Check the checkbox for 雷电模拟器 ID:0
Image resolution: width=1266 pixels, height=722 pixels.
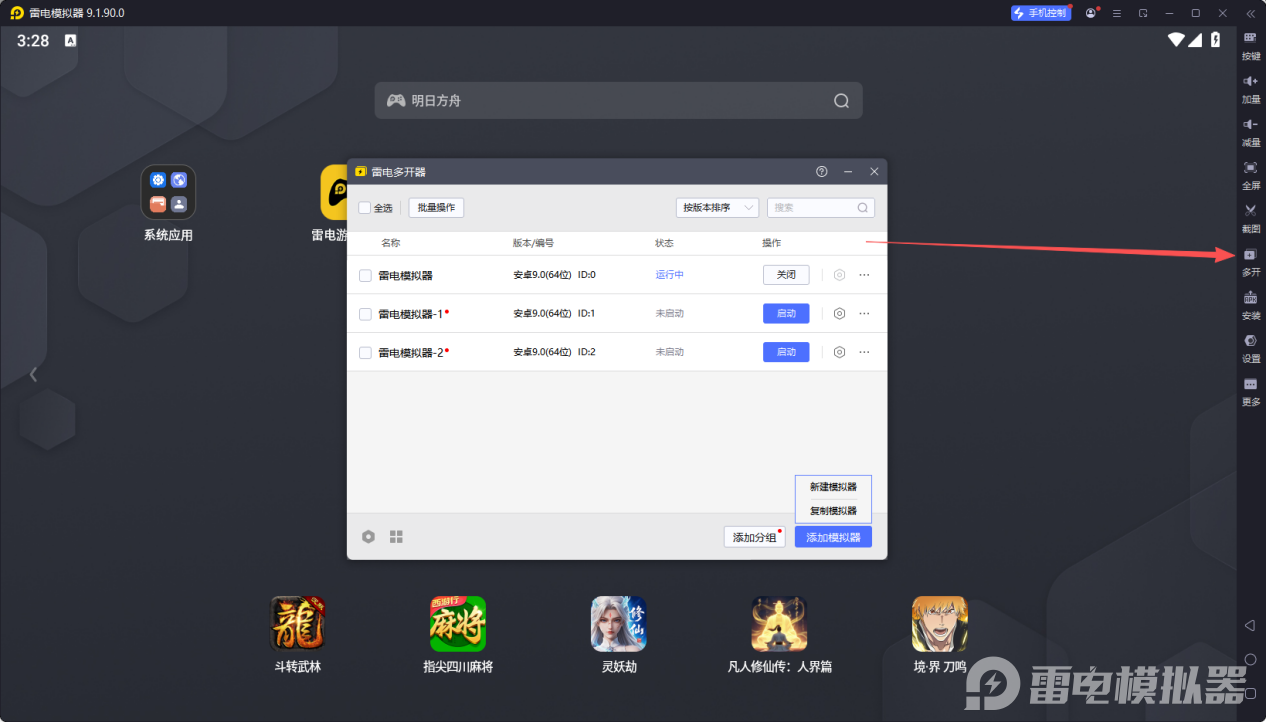click(x=365, y=276)
